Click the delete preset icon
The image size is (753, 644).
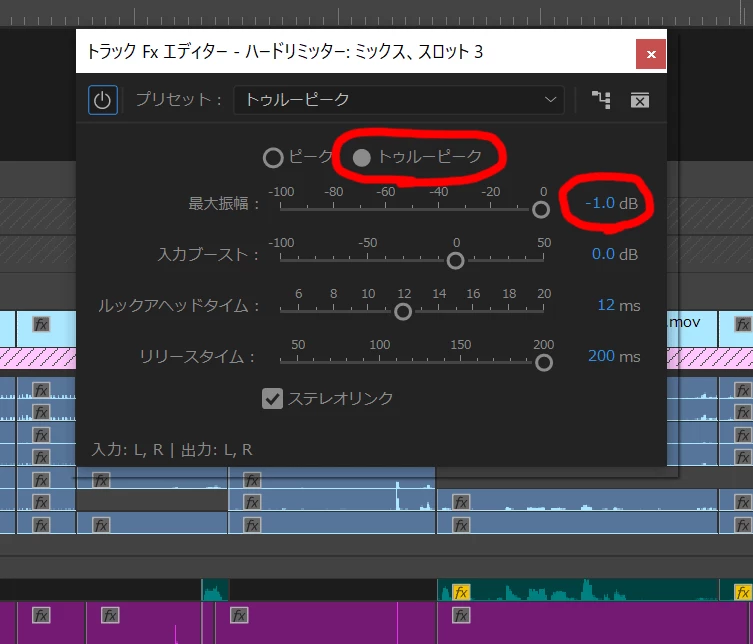click(x=640, y=100)
